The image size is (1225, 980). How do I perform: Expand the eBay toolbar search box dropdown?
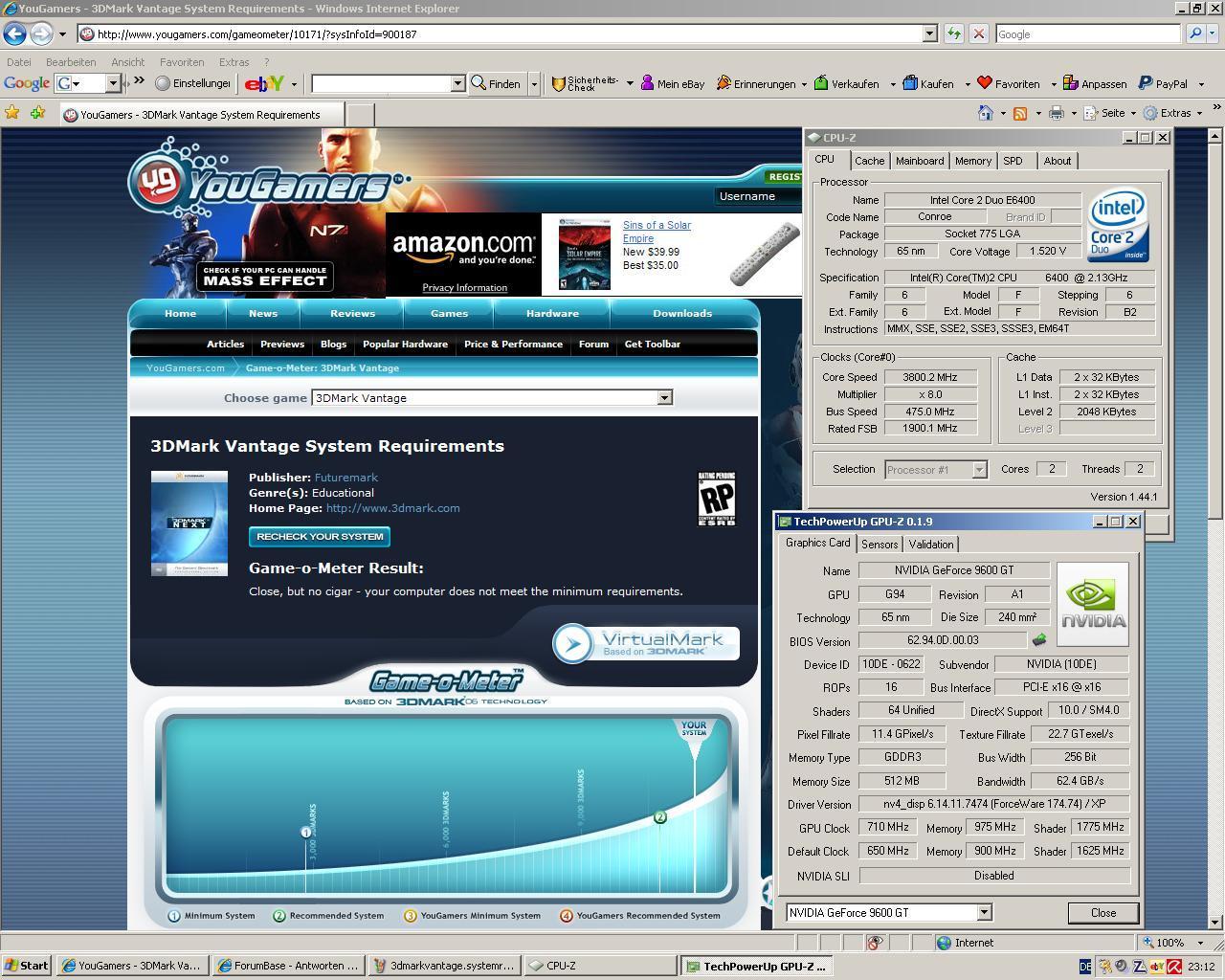[x=457, y=83]
